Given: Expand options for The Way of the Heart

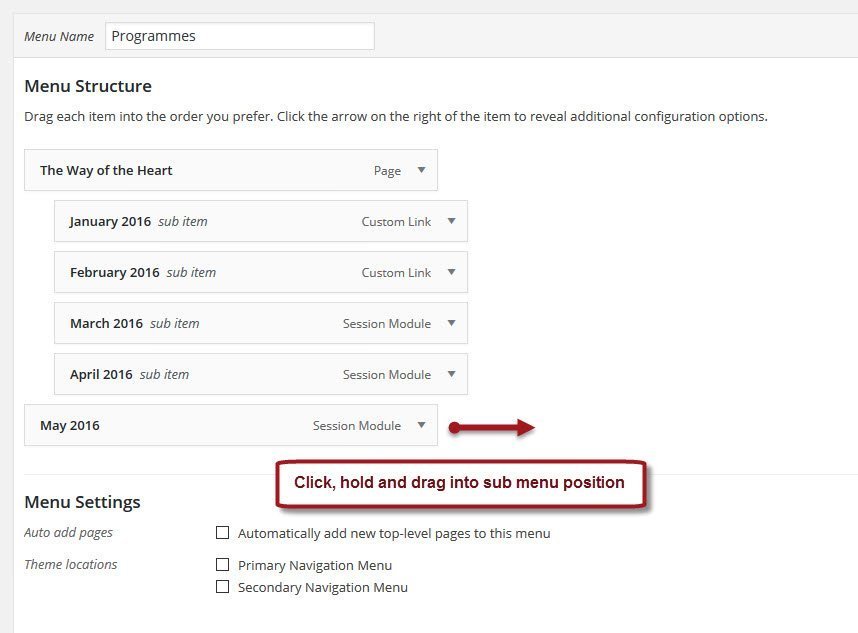Looking at the screenshot, I should click(420, 170).
